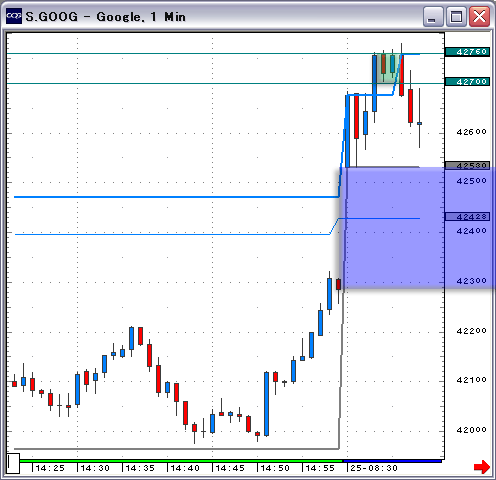
Task: Click the CQG application icon in title bar
Action: click(14, 16)
